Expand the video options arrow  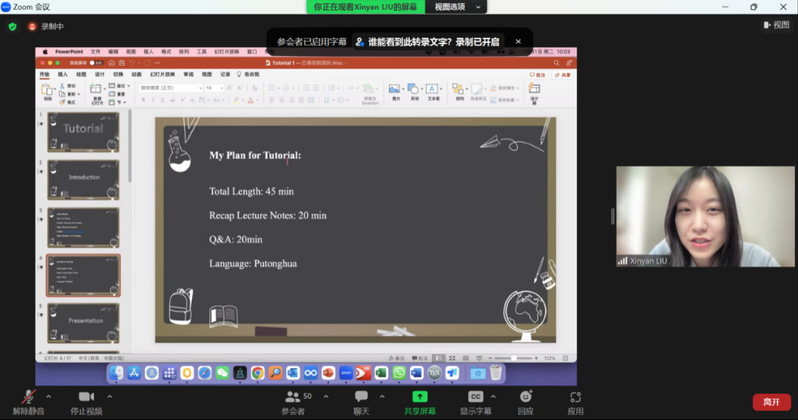[x=109, y=396]
